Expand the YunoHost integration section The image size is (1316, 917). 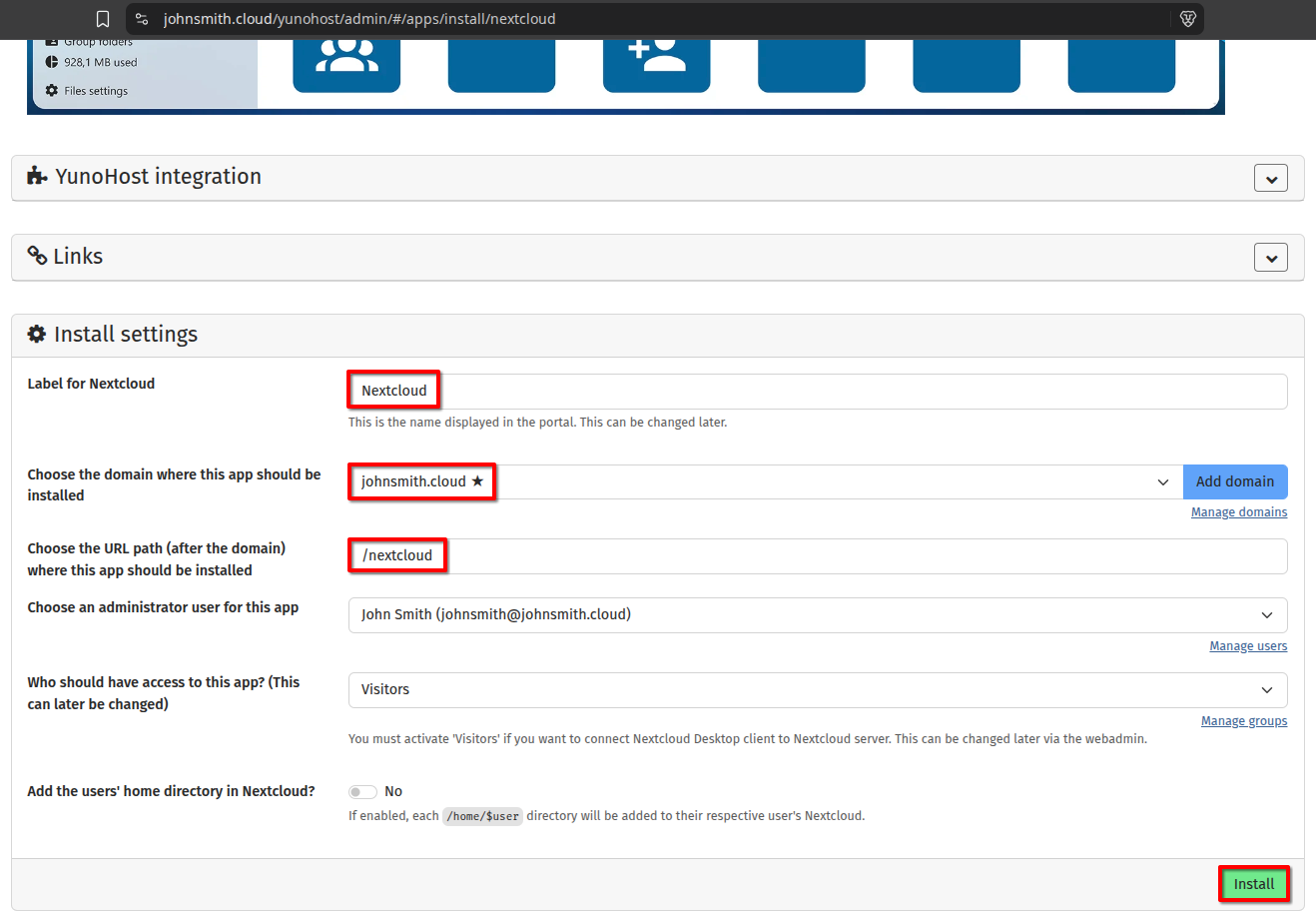coord(1271,179)
